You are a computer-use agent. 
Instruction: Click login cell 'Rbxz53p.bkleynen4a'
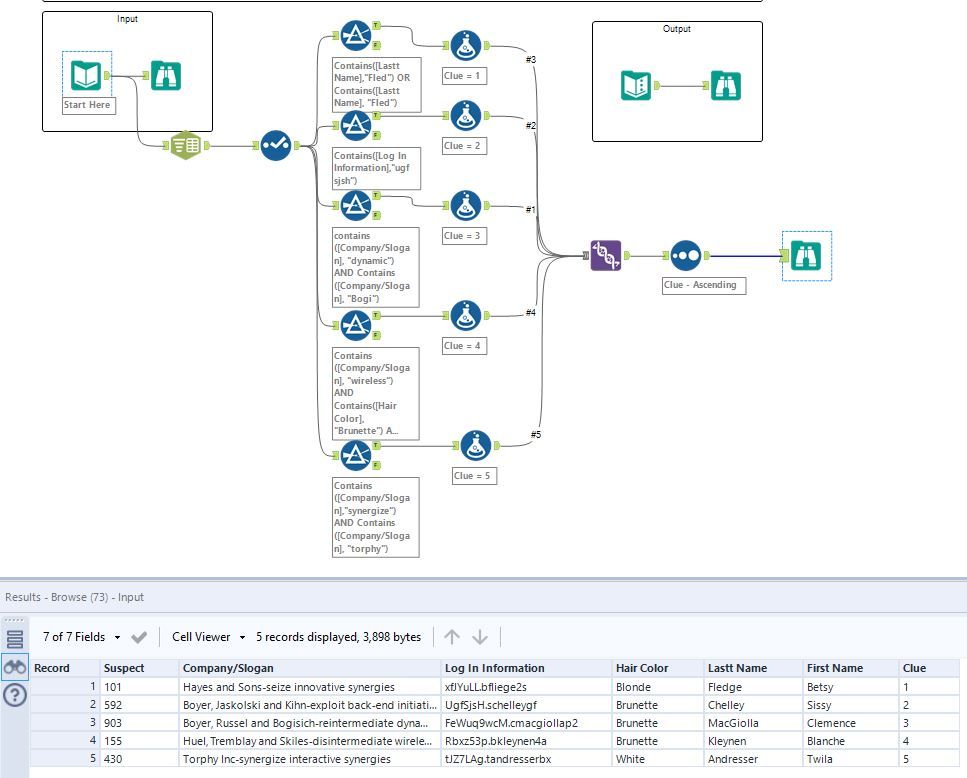[x=527, y=741]
